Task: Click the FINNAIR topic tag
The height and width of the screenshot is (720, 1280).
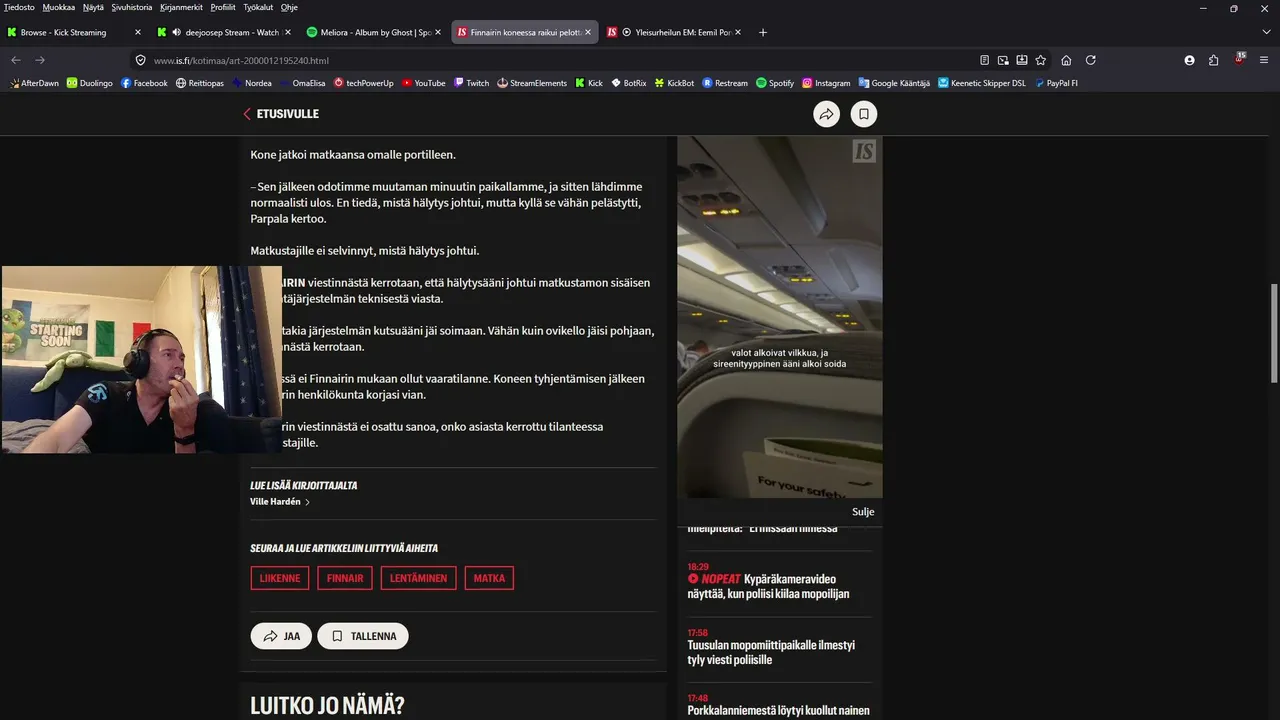Action: [x=345, y=578]
